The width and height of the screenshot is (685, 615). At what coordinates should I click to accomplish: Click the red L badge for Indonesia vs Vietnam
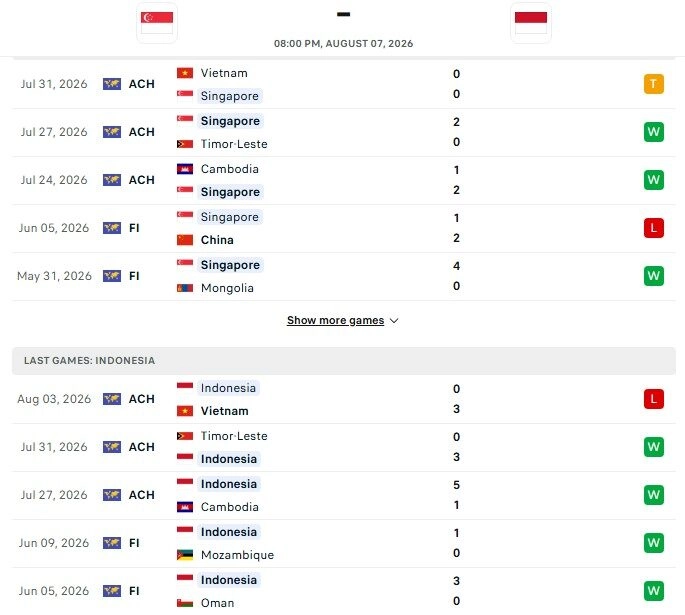pyautogui.click(x=654, y=399)
